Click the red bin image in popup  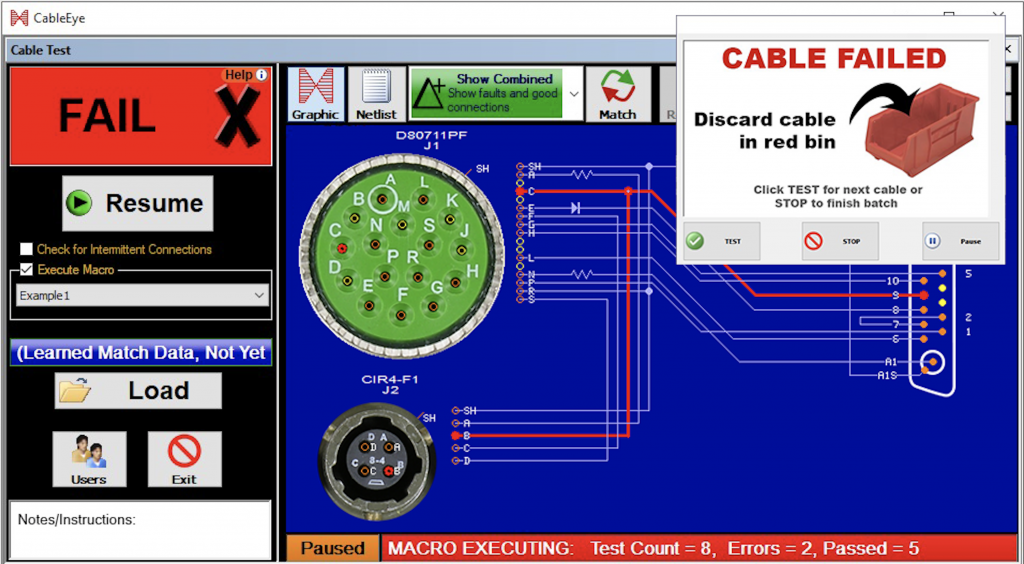coord(921,129)
